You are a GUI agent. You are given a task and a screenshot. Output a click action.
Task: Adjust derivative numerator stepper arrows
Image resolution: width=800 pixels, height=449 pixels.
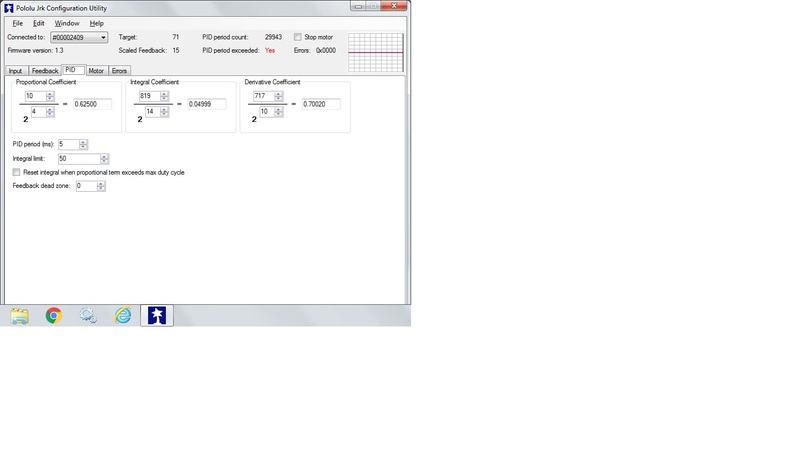pyautogui.click(x=279, y=96)
